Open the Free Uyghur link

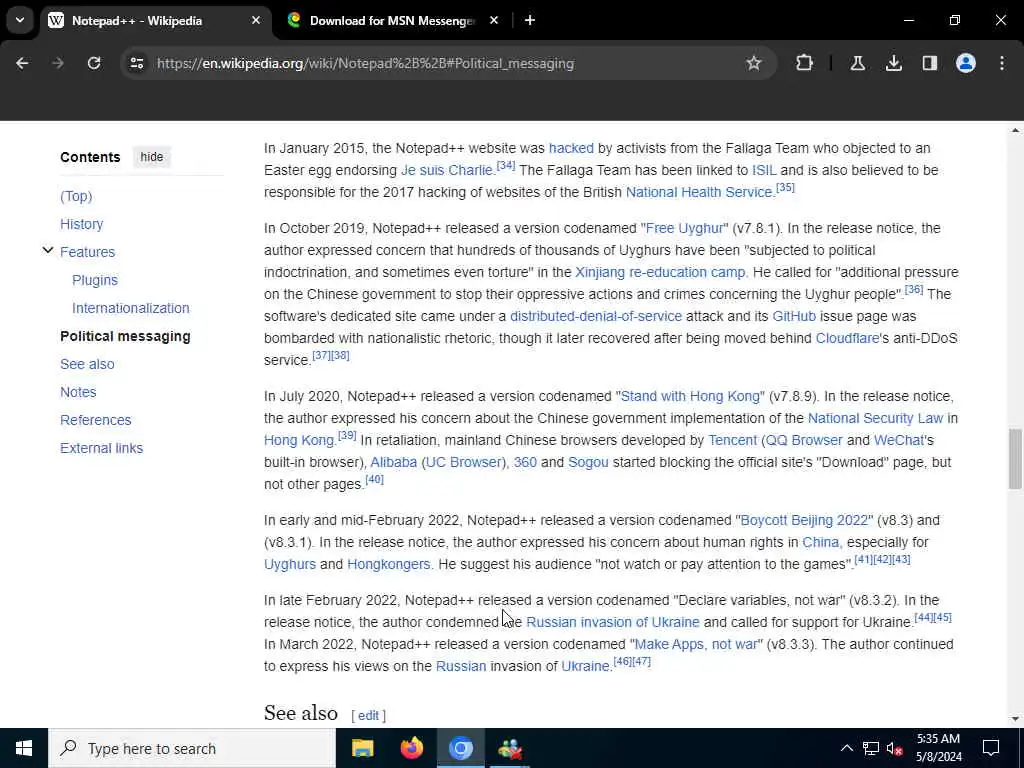(x=684, y=229)
